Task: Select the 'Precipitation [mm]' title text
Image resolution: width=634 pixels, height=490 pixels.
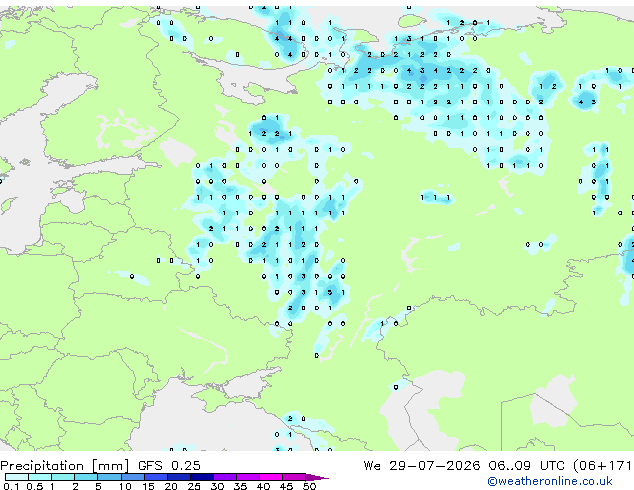Action: point(65,466)
